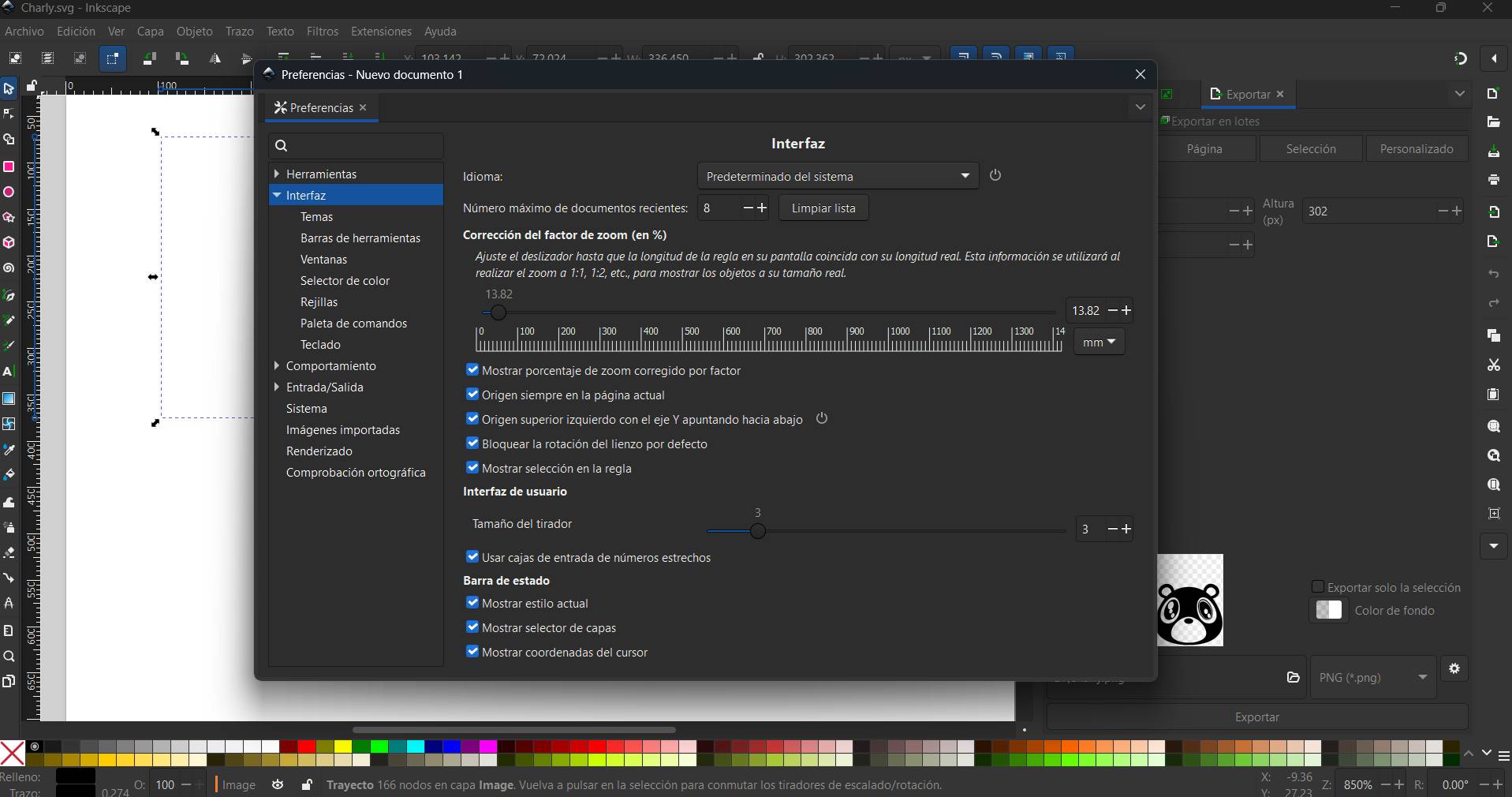Click the Limpiar lista button
Image resolution: width=1512 pixels, height=797 pixels.
pos(823,208)
